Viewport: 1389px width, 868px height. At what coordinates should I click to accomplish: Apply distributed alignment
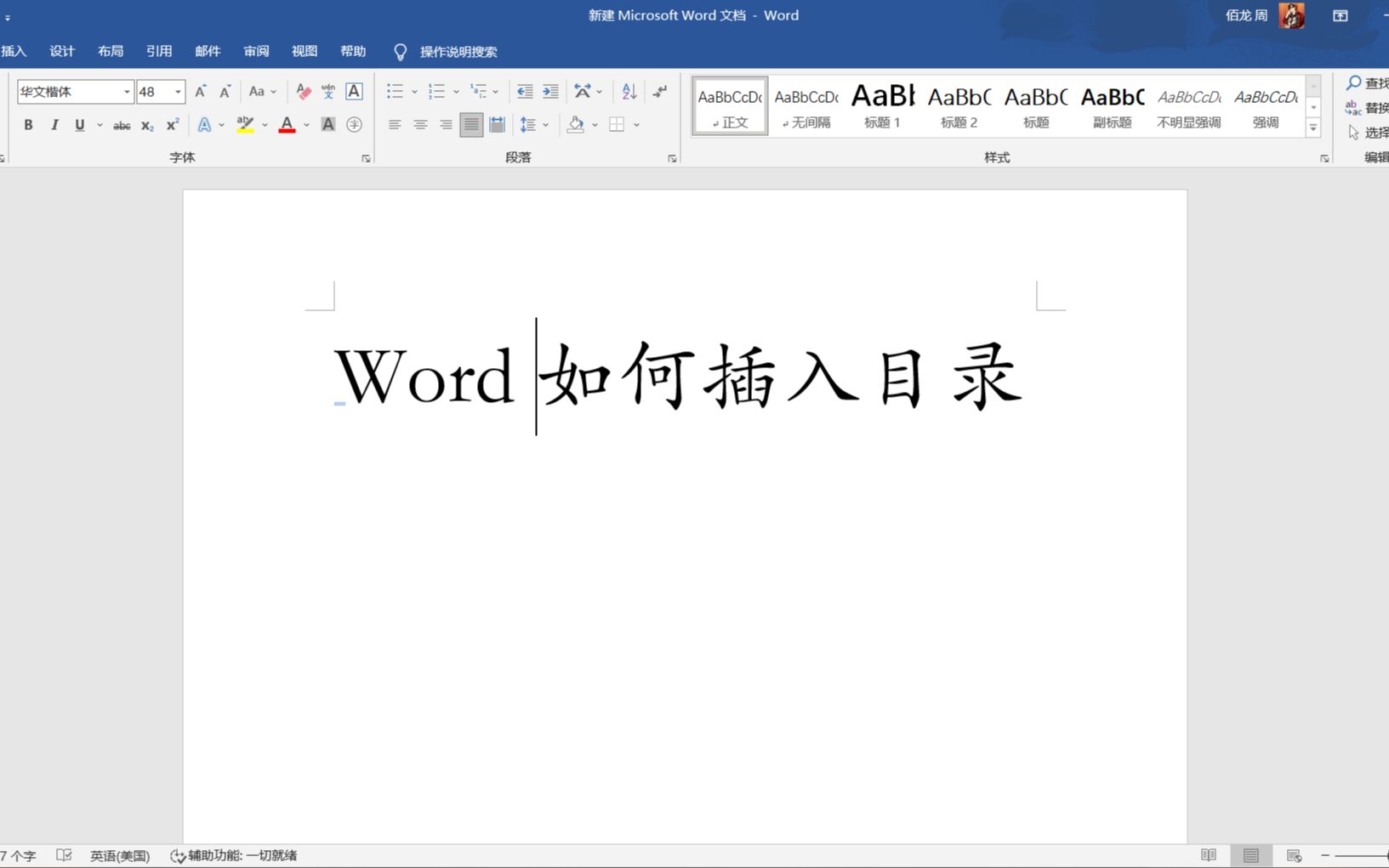498,125
